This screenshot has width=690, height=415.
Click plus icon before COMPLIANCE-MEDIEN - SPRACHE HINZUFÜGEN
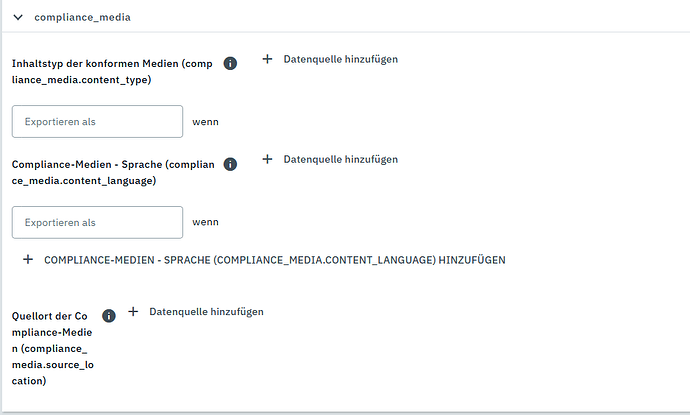[x=28, y=260]
